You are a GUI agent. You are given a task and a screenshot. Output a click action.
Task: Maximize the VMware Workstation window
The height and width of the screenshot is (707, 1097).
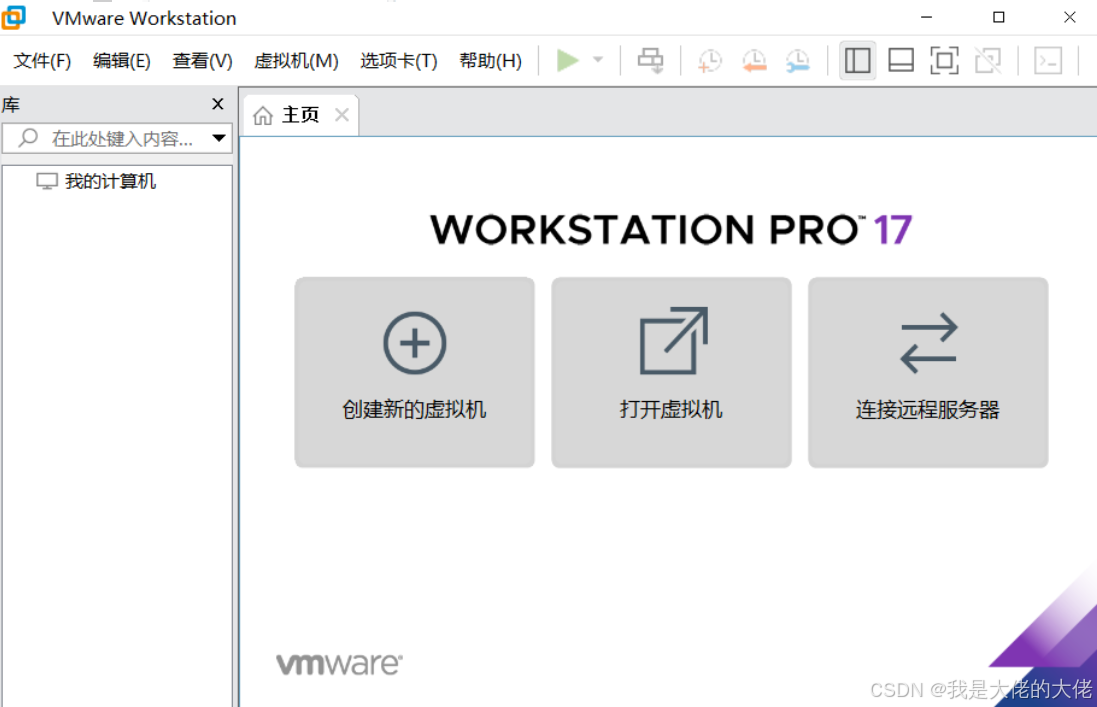coord(998,17)
